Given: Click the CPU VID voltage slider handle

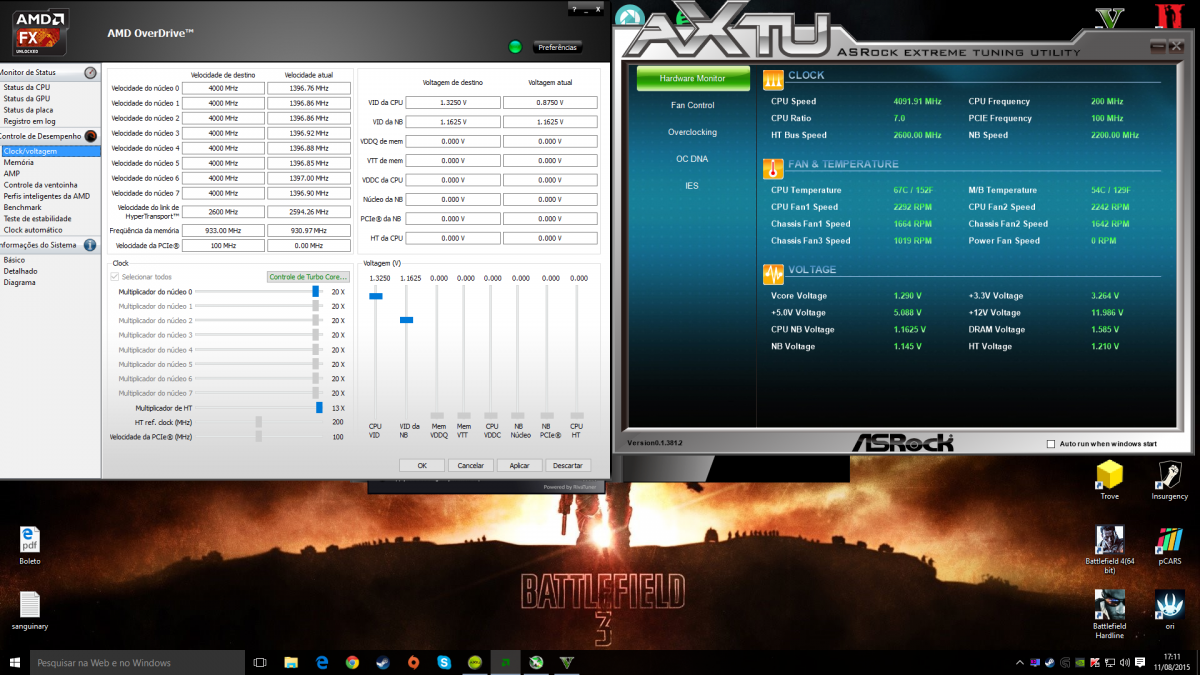Looking at the screenshot, I should click(x=376, y=296).
